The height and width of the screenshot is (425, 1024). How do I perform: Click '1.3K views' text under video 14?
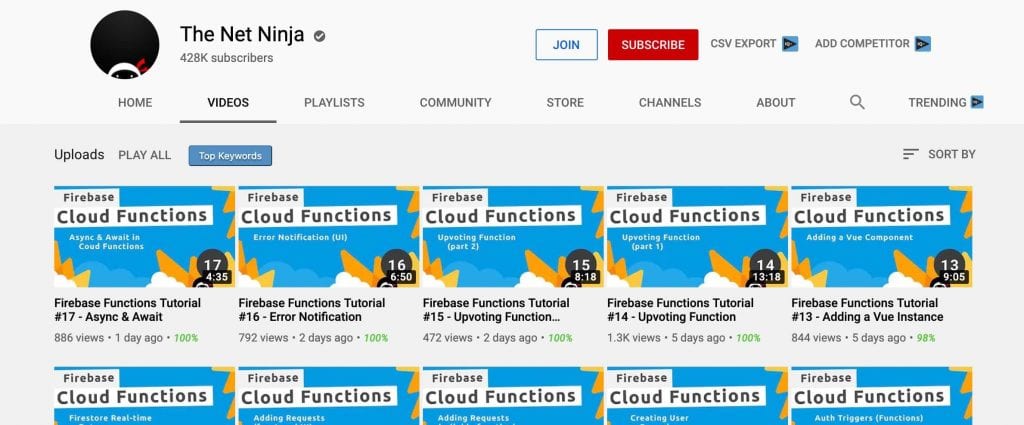coord(633,338)
